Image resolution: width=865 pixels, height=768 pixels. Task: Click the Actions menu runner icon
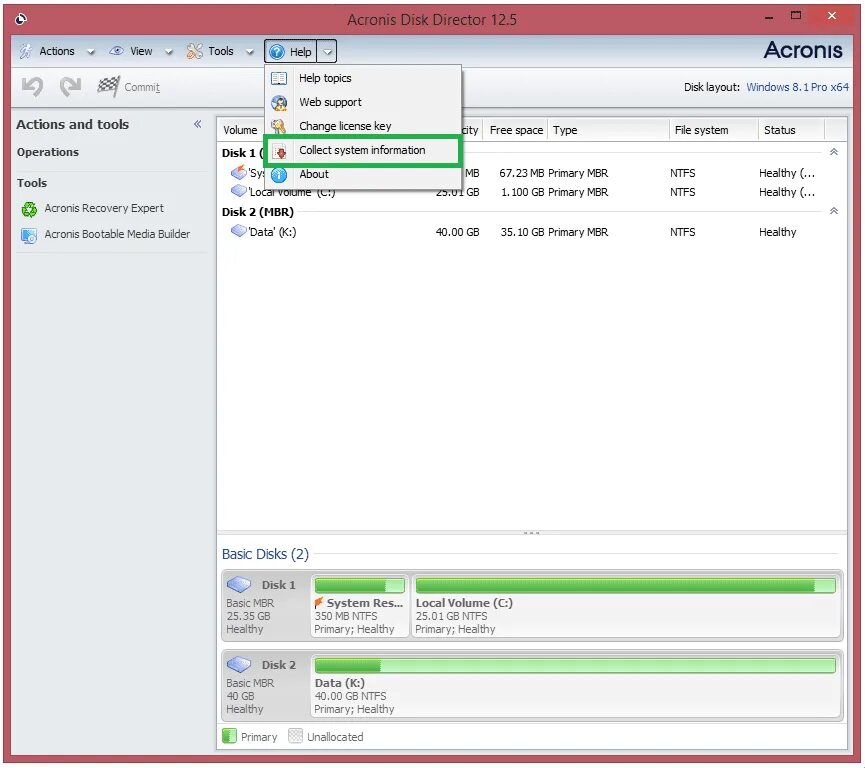click(25, 51)
